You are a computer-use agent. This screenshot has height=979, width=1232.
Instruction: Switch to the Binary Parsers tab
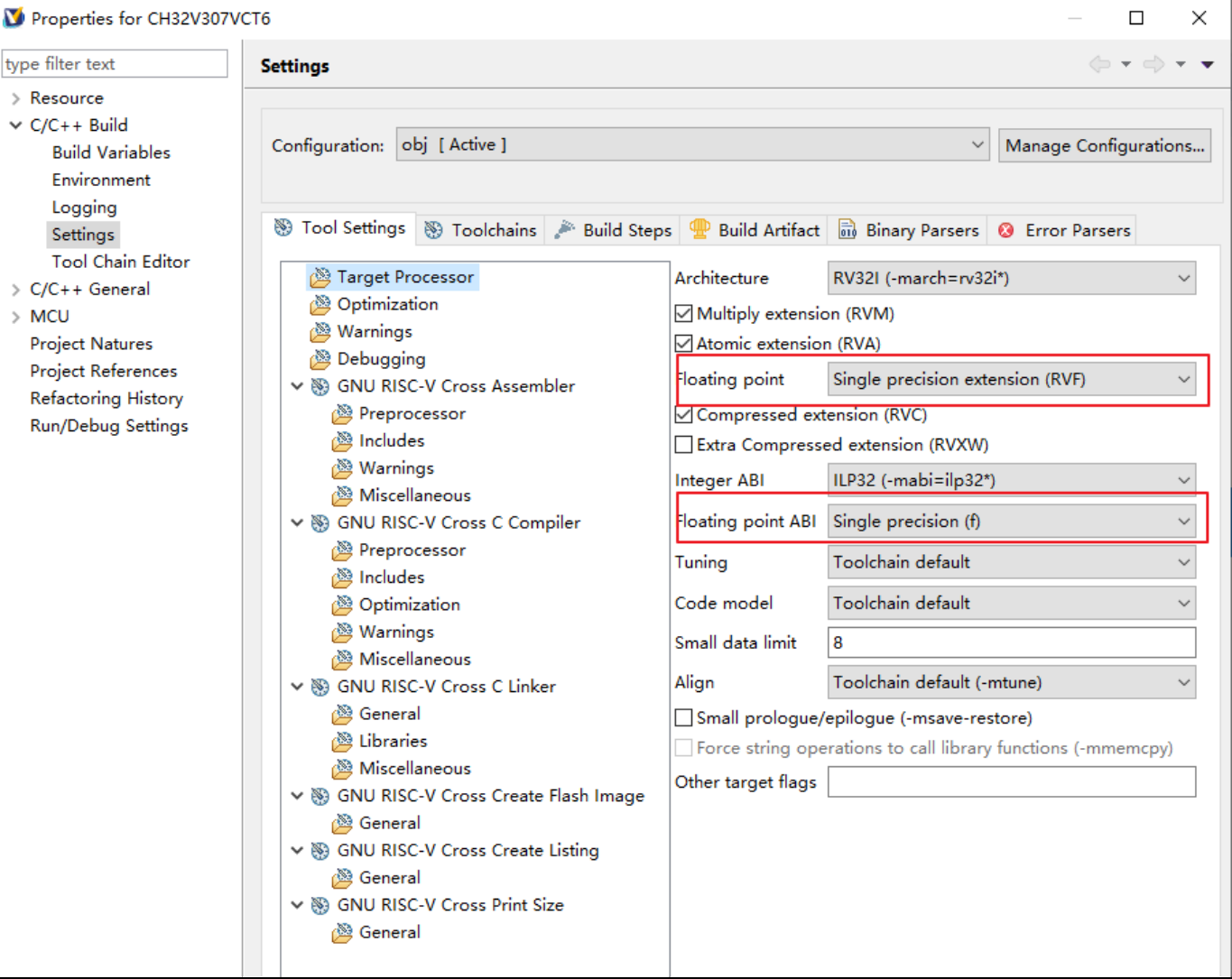click(x=909, y=230)
